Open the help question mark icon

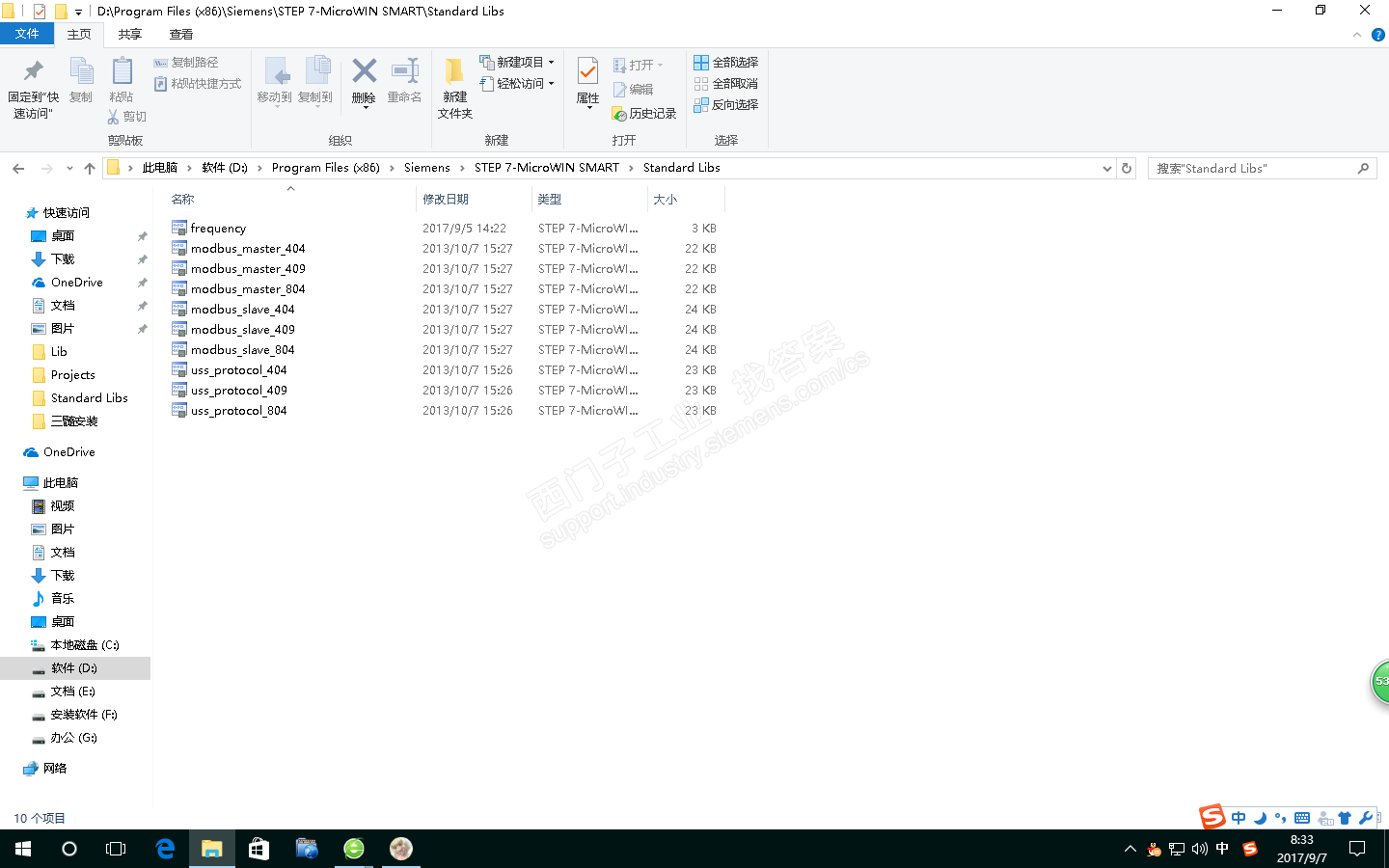[x=1378, y=35]
